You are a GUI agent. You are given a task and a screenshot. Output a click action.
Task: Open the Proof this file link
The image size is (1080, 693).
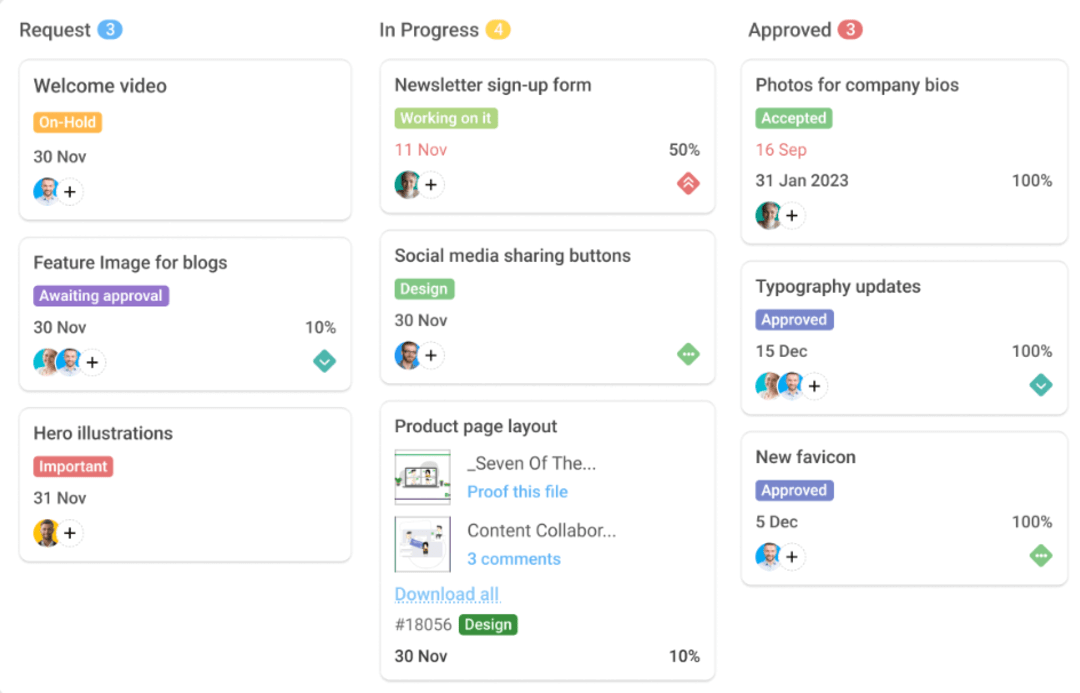coord(517,491)
